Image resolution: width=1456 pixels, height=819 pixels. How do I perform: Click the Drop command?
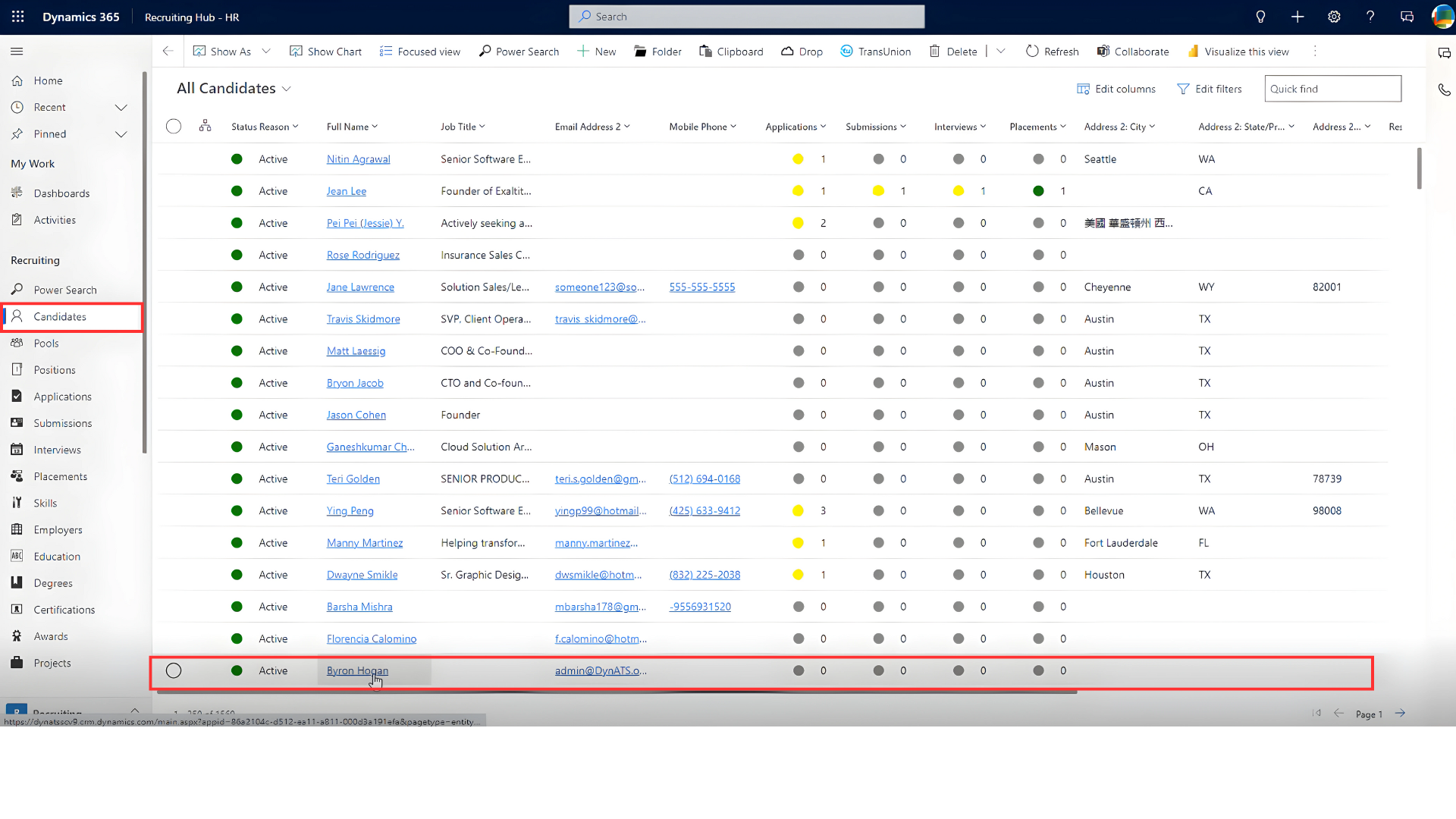802,52
